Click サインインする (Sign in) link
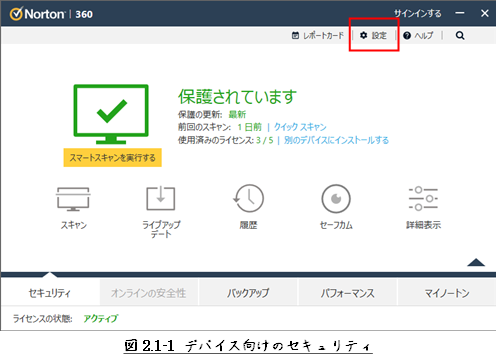The width and height of the screenshot is (497, 363). (418, 13)
